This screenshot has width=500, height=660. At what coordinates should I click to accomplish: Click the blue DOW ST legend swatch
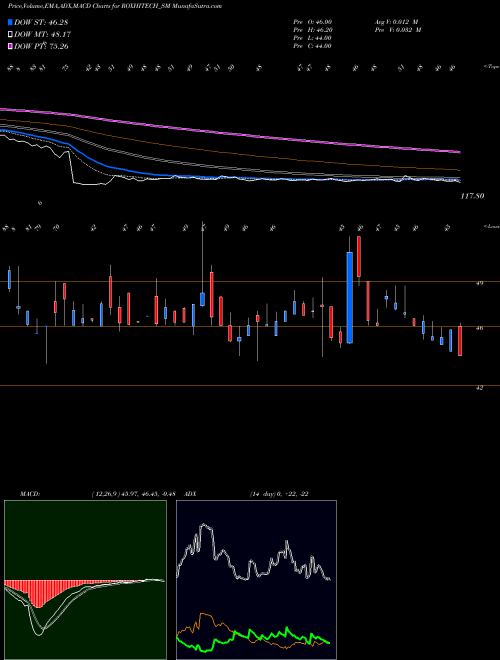pyautogui.click(x=11, y=22)
